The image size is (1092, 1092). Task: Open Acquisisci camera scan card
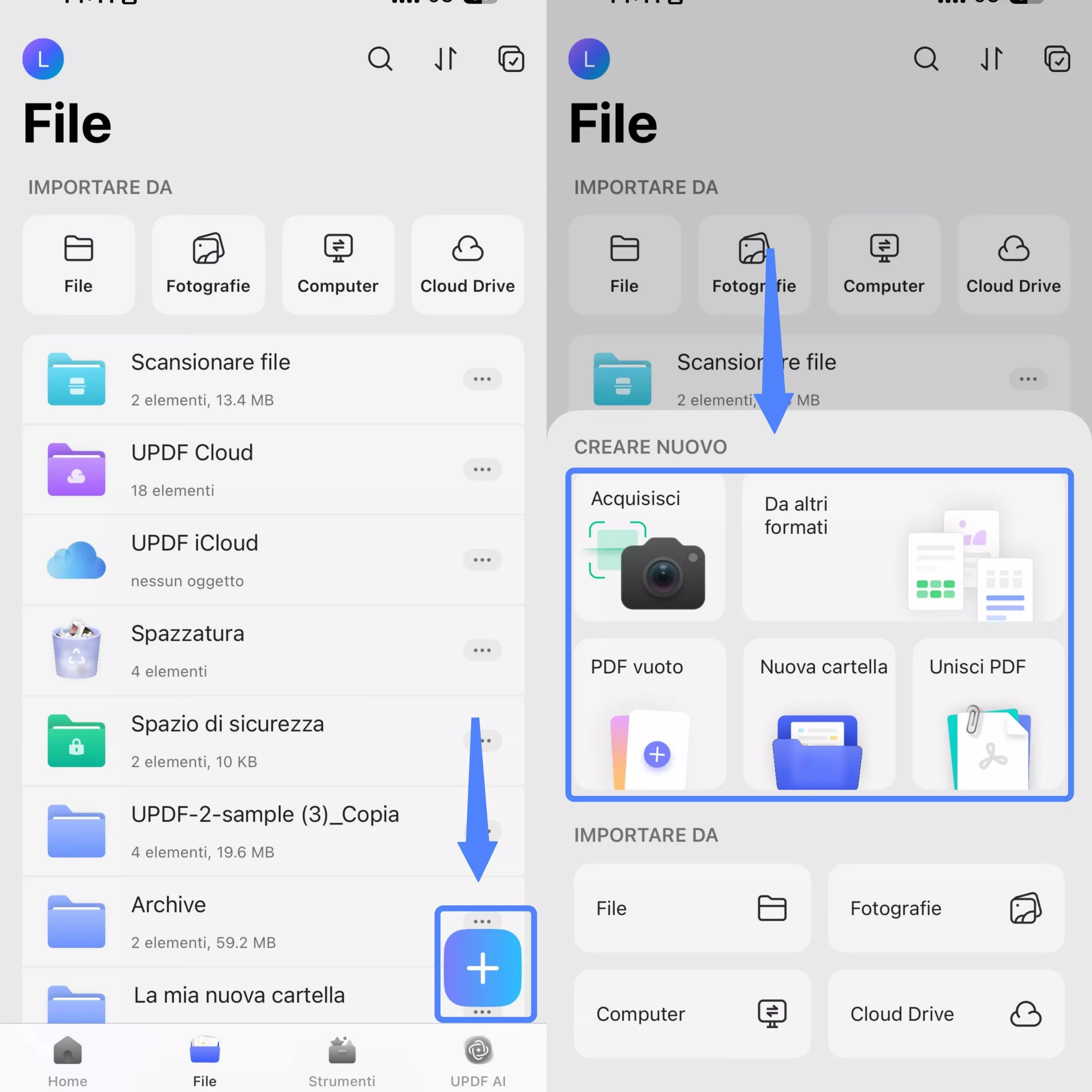pyautogui.click(x=649, y=547)
